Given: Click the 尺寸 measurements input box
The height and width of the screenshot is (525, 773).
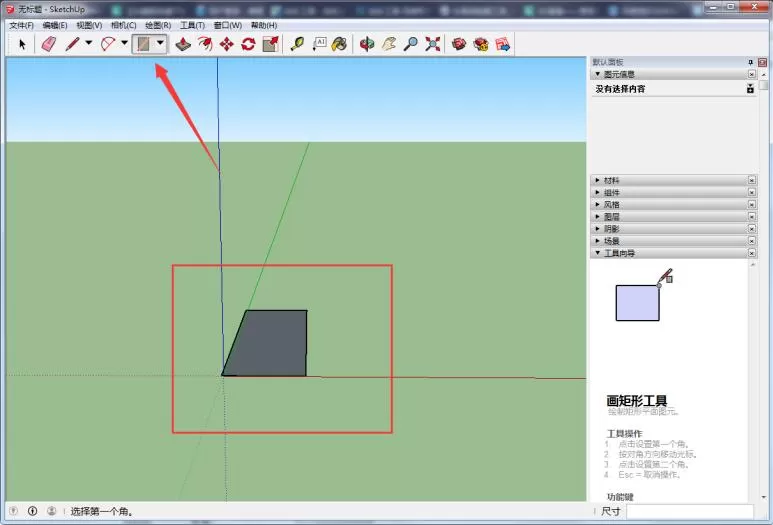Looking at the screenshot, I should [x=690, y=511].
